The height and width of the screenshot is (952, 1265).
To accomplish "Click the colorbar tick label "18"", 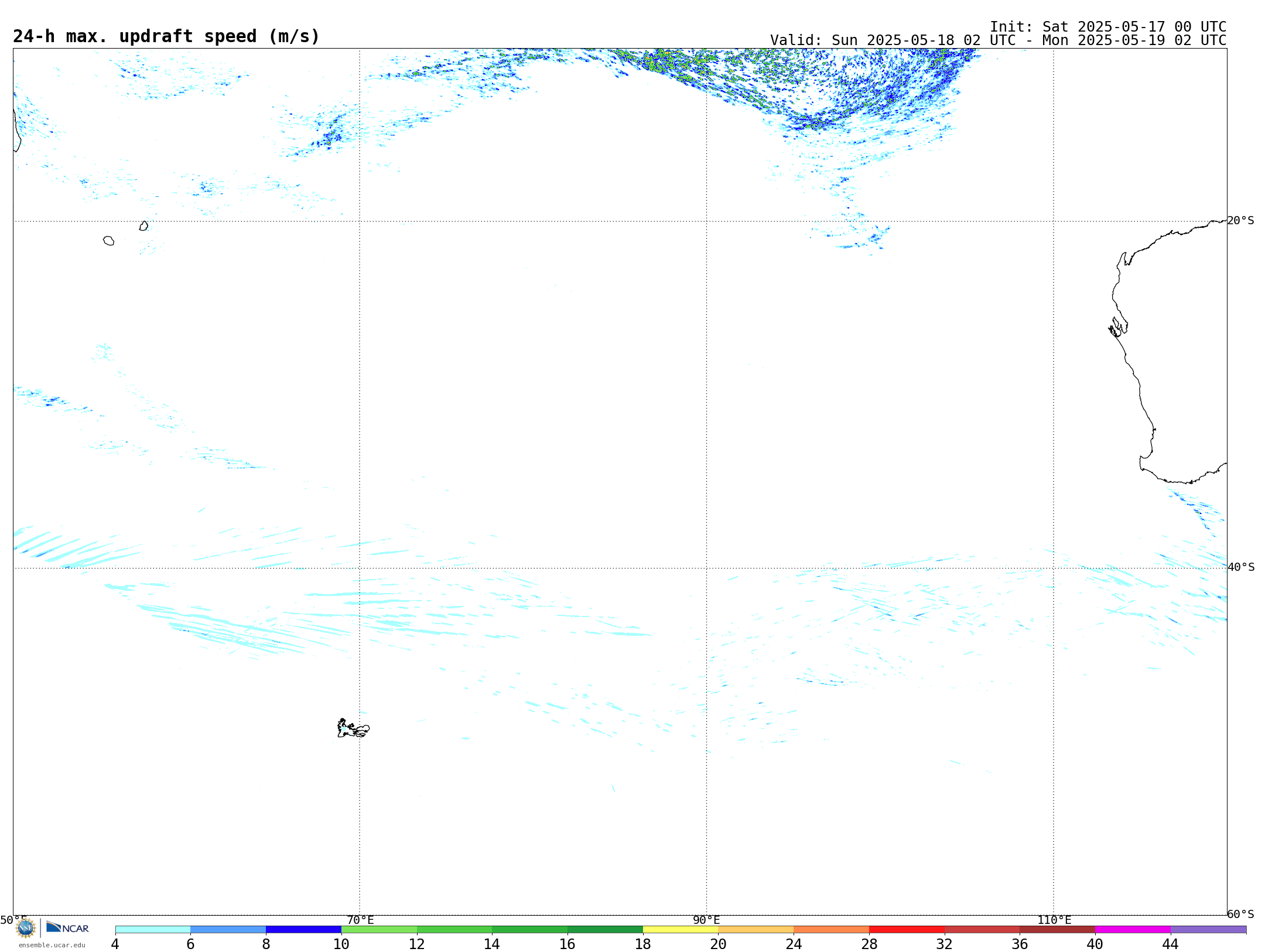I will tap(643, 944).
